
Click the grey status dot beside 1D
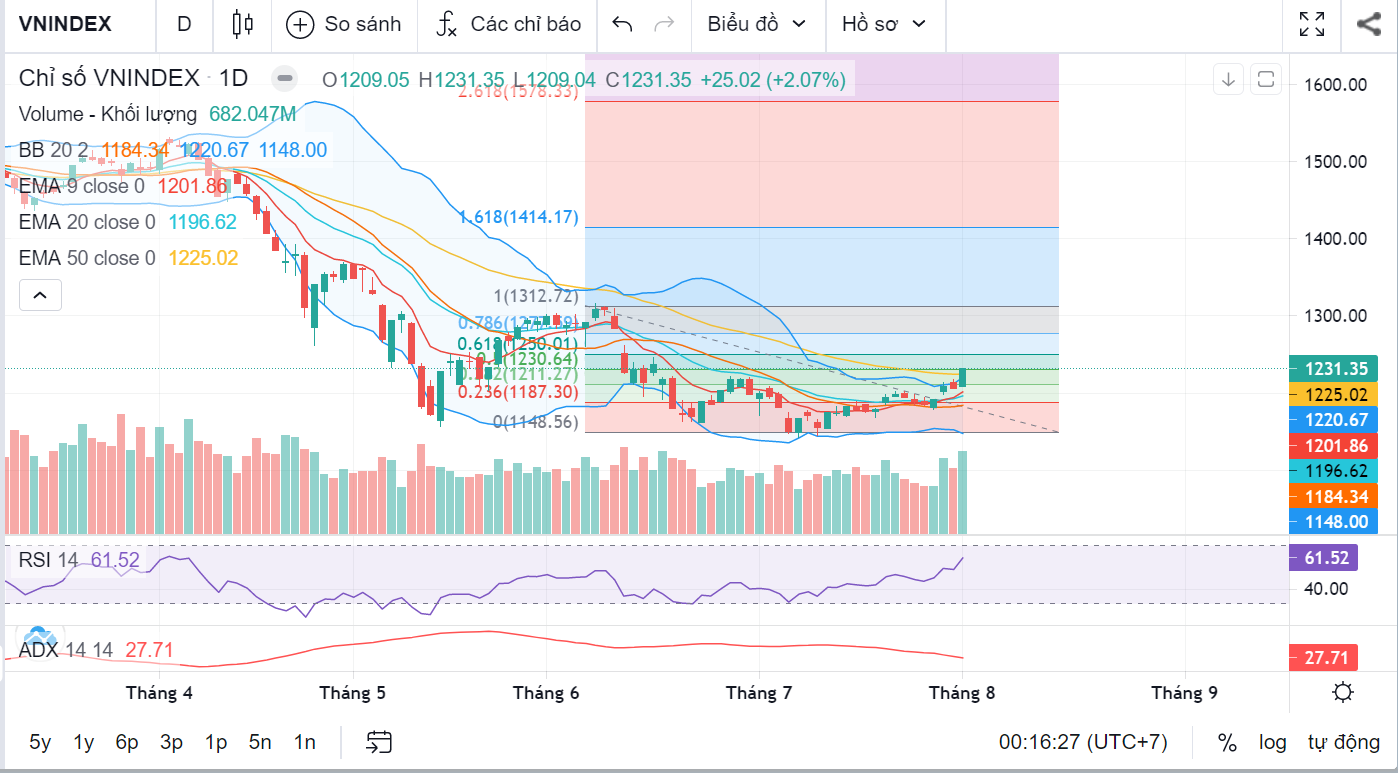click(285, 78)
